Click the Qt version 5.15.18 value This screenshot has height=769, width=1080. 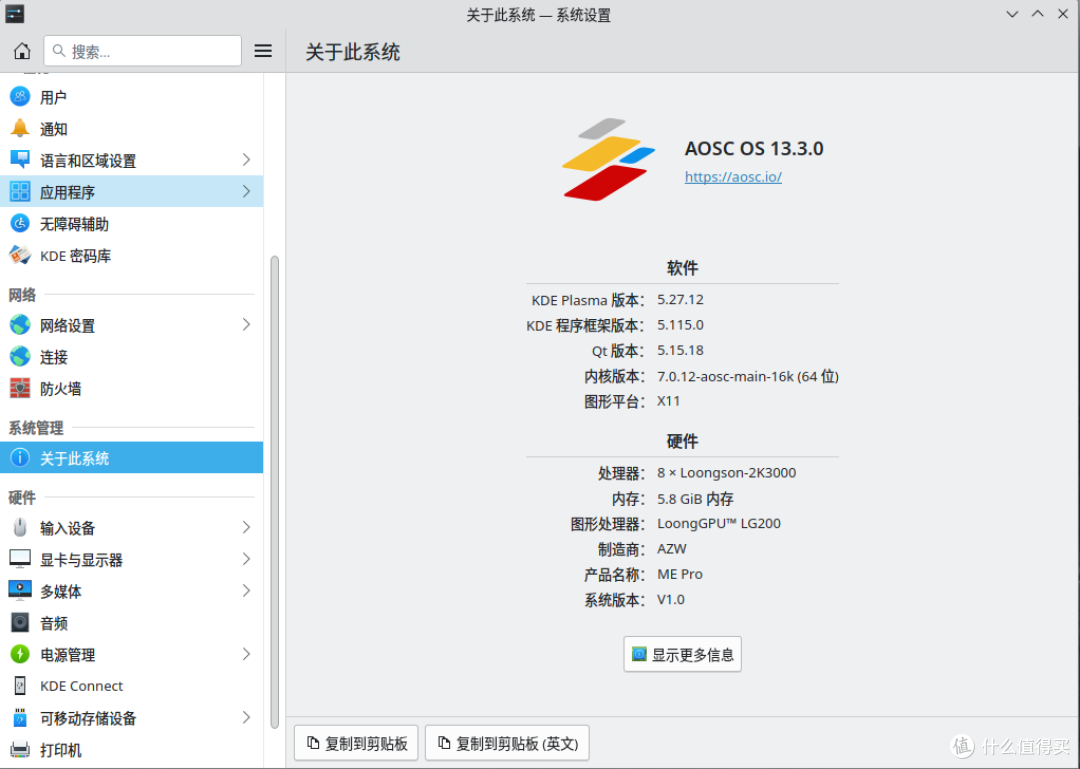[x=681, y=350]
